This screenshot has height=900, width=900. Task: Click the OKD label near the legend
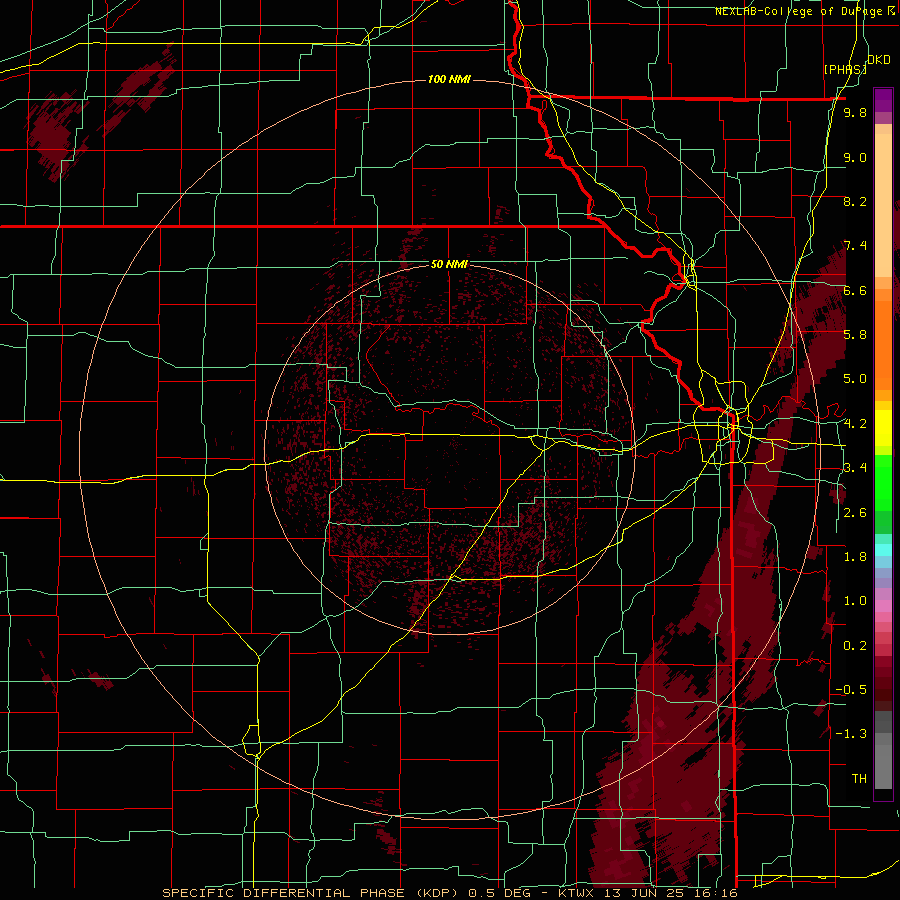click(878, 60)
